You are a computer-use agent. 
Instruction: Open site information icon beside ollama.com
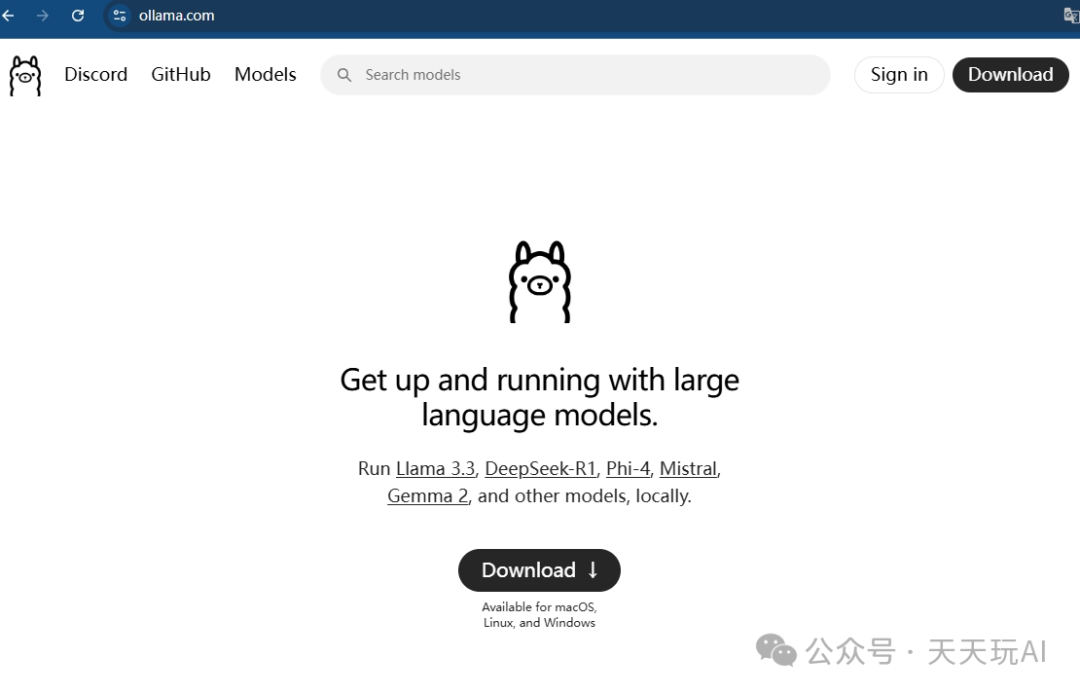pyautogui.click(x=119, y=15)
